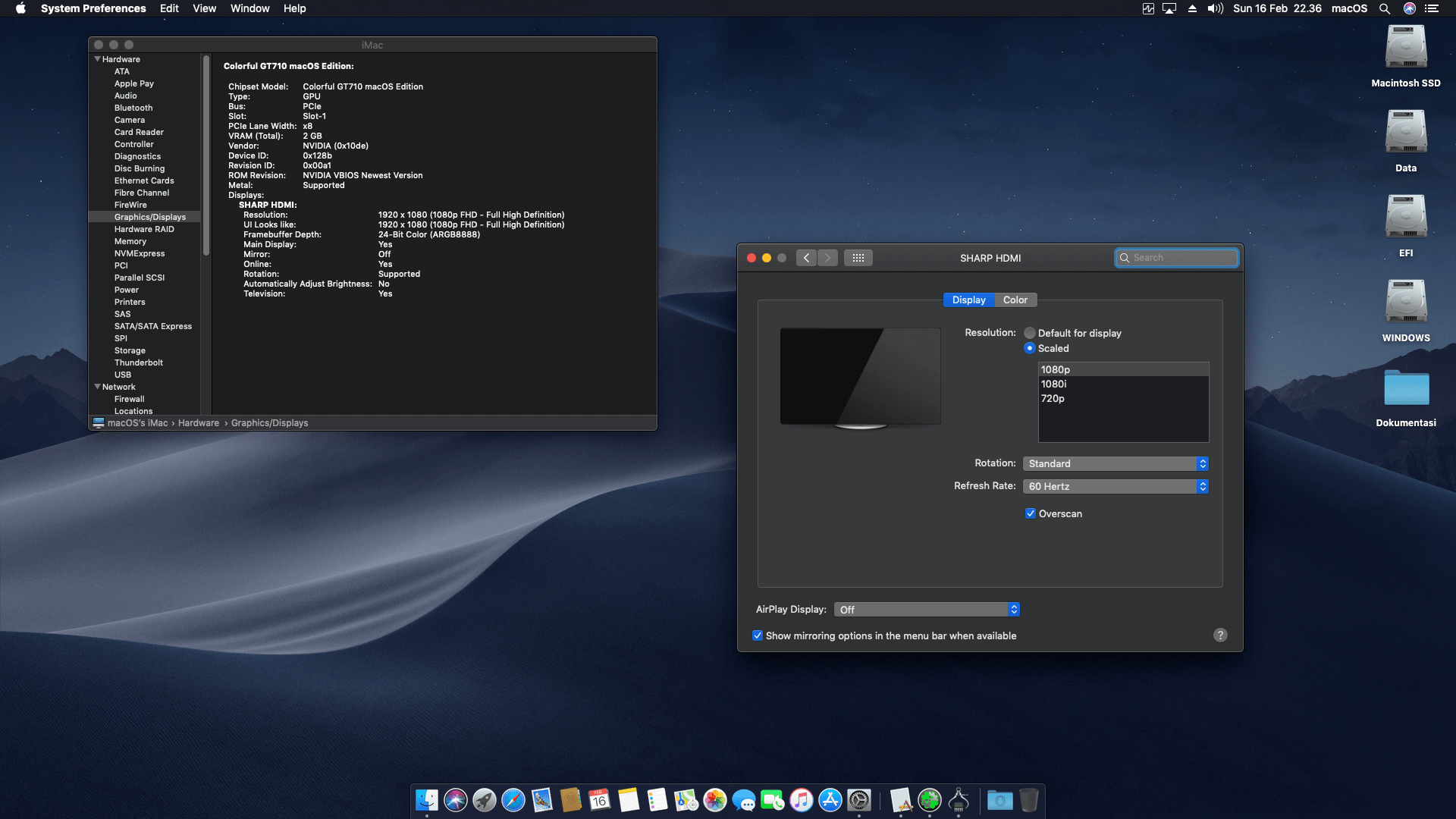Click the display preview thumbnail
The width and height of the screenshot is (1456, 819).
pyautogui.click(x=861, y=378)
